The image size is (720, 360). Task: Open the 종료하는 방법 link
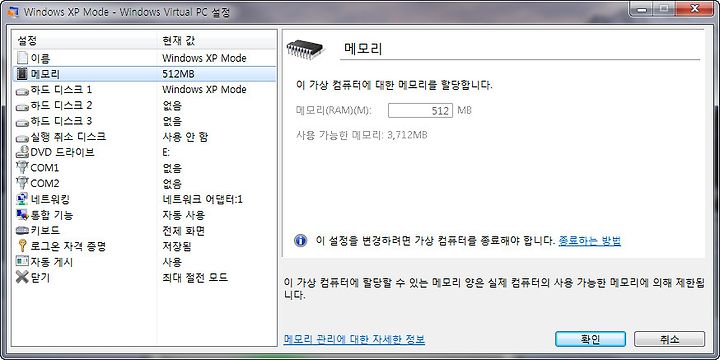coord(590,241)
